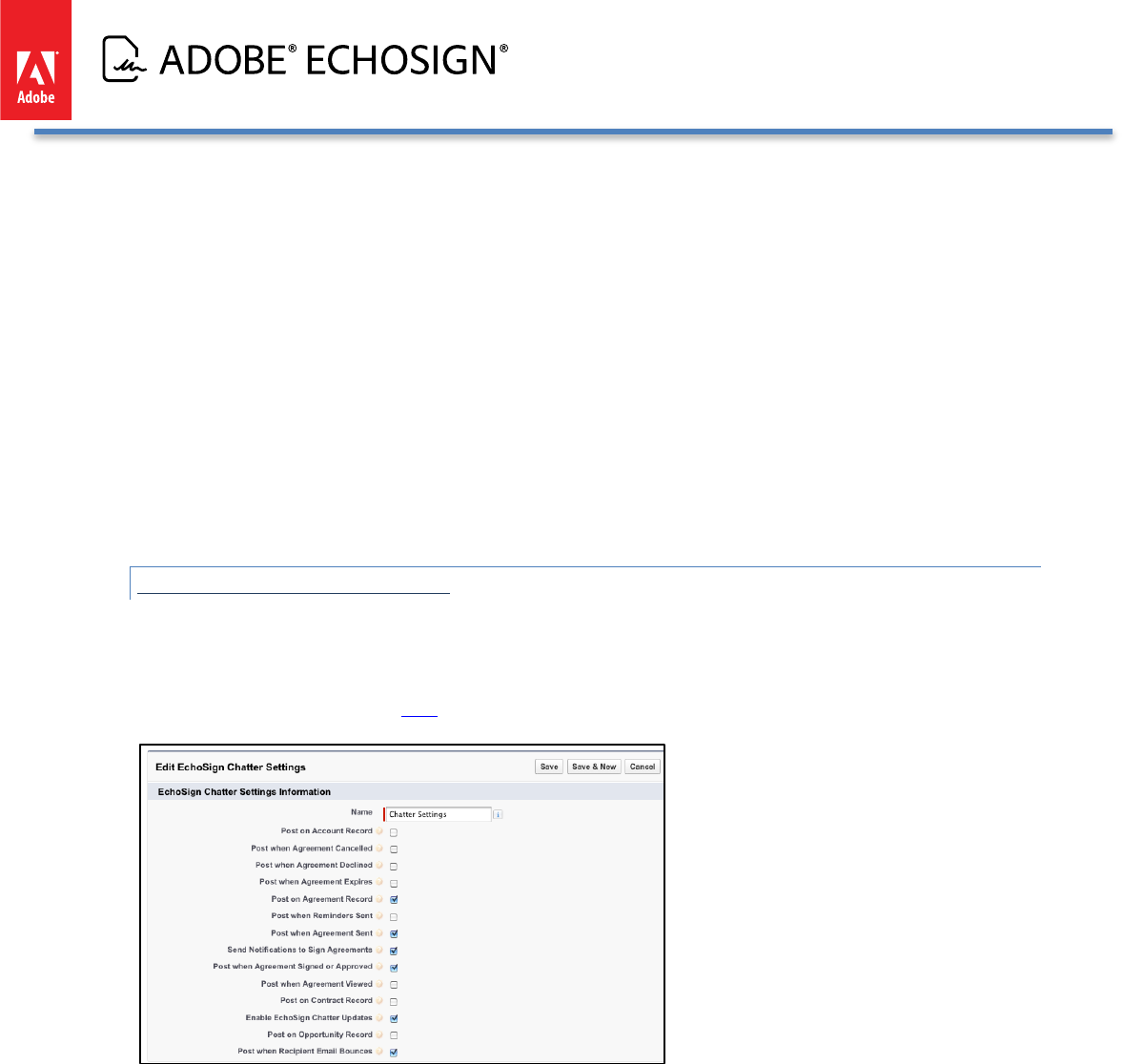Untick Post when Agreement Signed or Approved
This screenshot has width=1123, height=1064.
pyautogui.click(x=394, y=968)
